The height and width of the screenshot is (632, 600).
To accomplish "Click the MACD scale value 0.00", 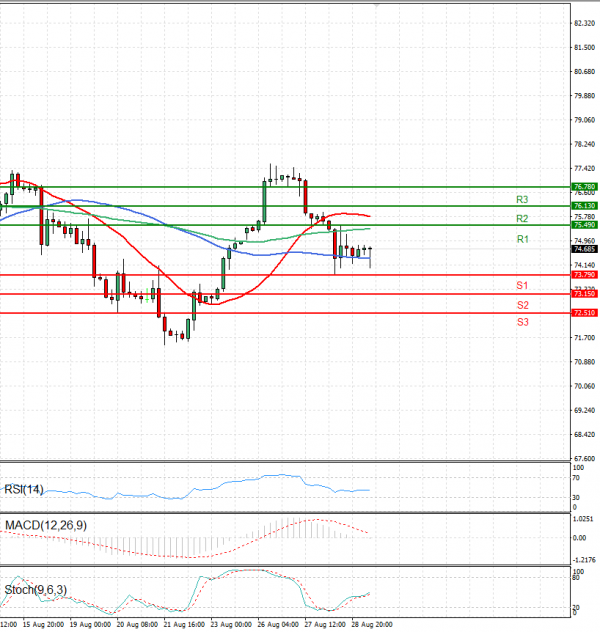I will point(580,538).
